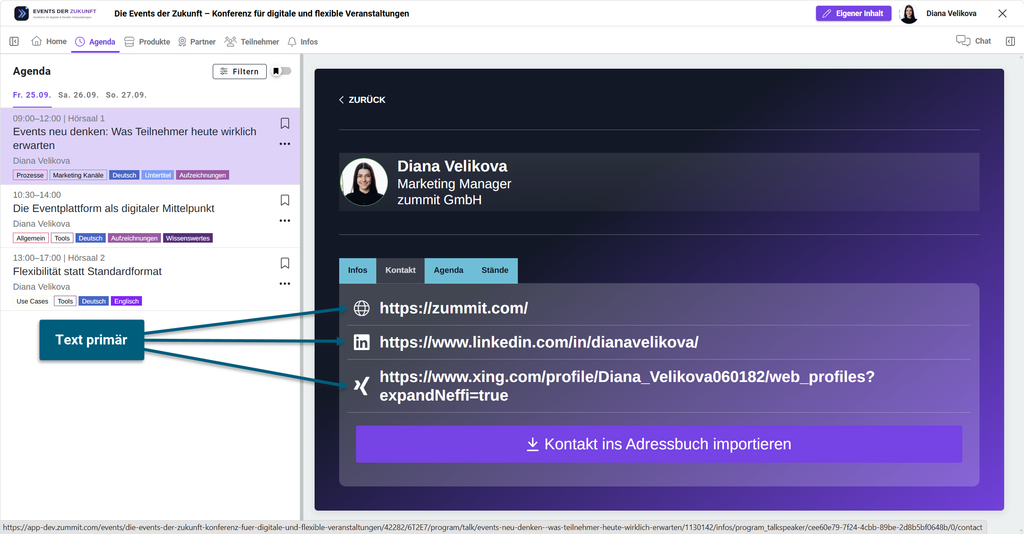Screen dimensions: 1024x534
Task: Select the Kontakt profile tab
Action: pos(400,270)
